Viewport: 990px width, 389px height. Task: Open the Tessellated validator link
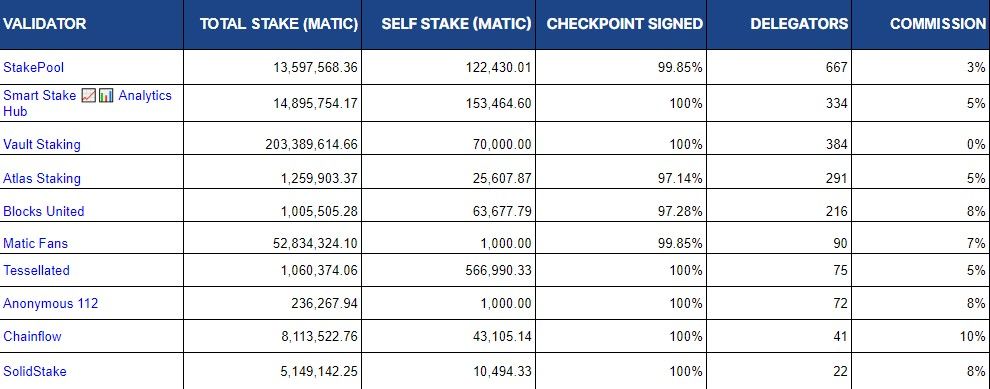coord(37,270)
